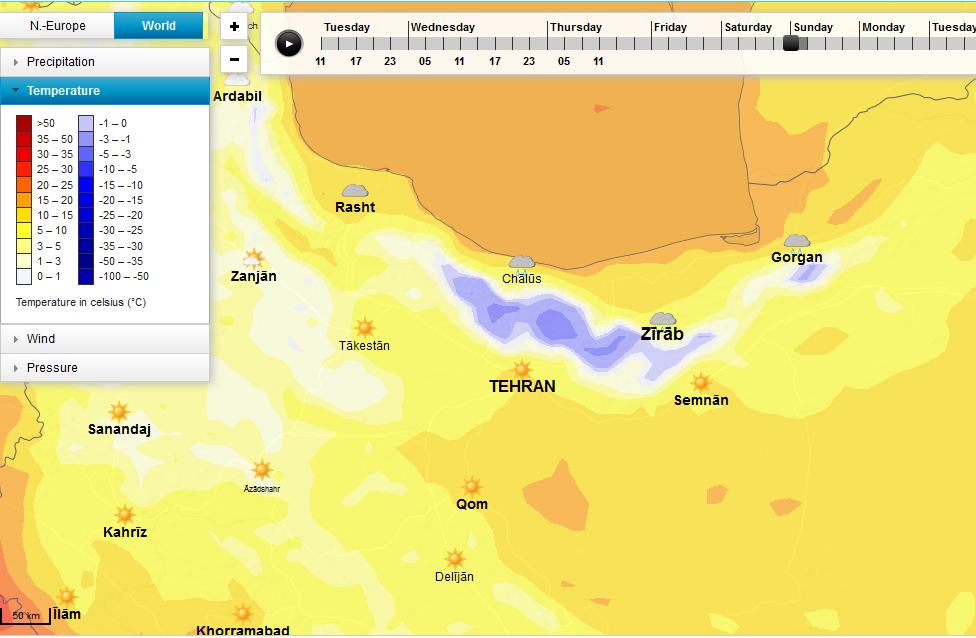The image size is (976, 638).
Task: Collapse the Temperature panel
Action: [105, 91]
